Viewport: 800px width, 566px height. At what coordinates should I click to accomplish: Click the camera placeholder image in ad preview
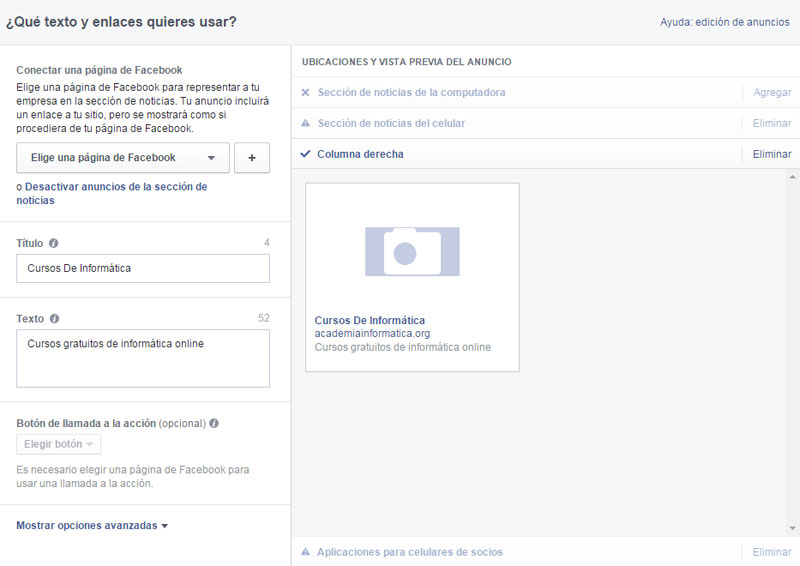(412, 252)
